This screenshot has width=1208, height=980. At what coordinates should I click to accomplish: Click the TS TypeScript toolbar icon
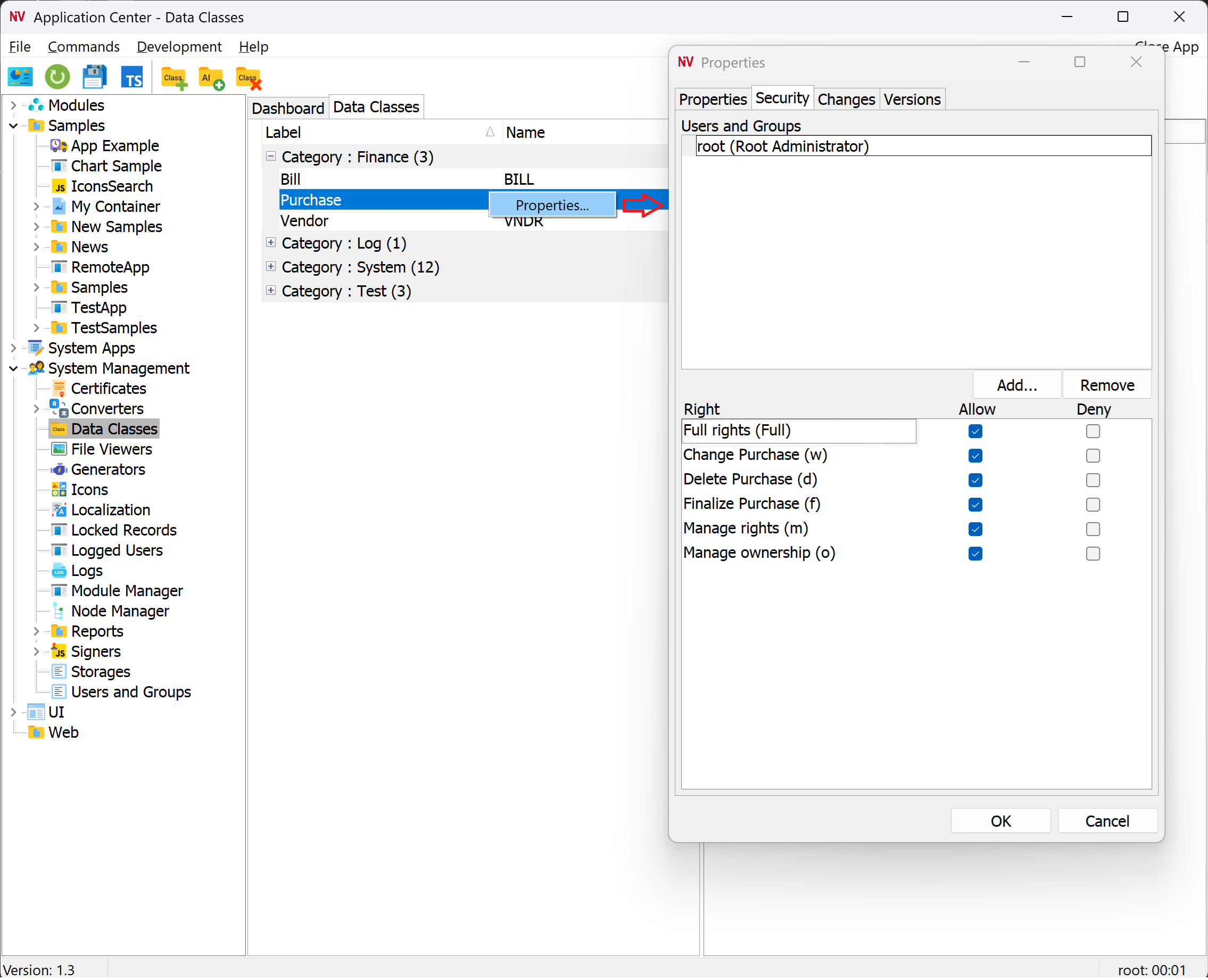[x=132, y=77]
